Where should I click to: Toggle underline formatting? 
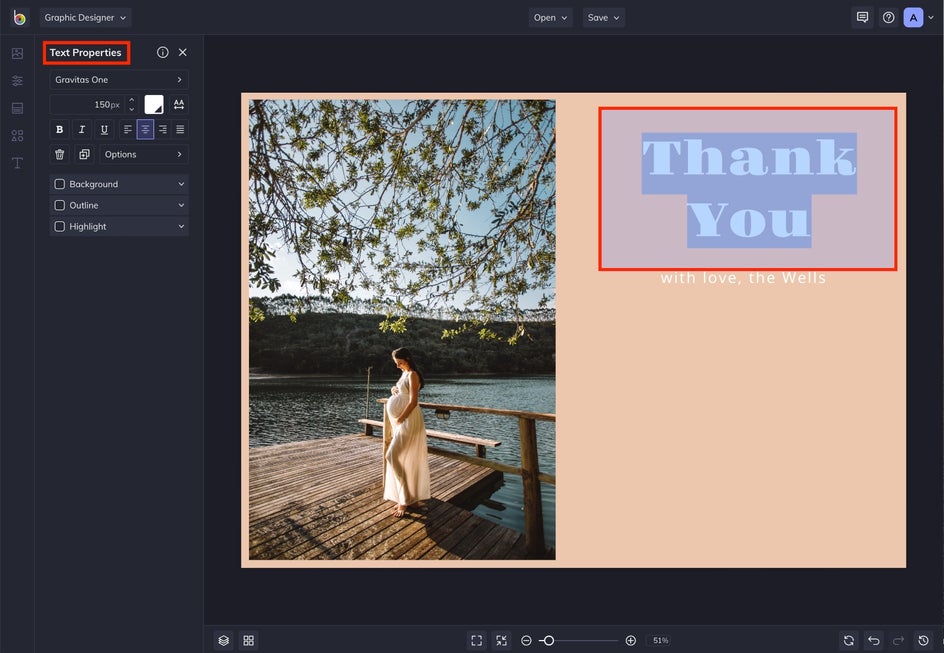[x=104, y=129]
